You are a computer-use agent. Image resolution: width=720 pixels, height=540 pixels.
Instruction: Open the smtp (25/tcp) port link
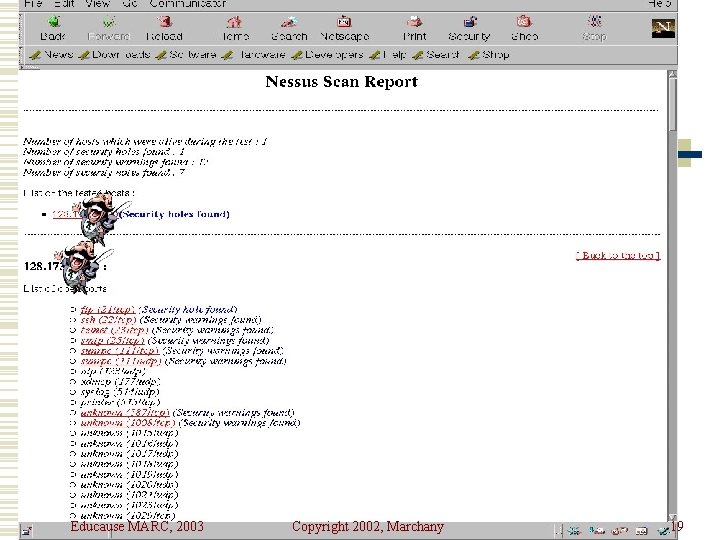tap(112, 341)
